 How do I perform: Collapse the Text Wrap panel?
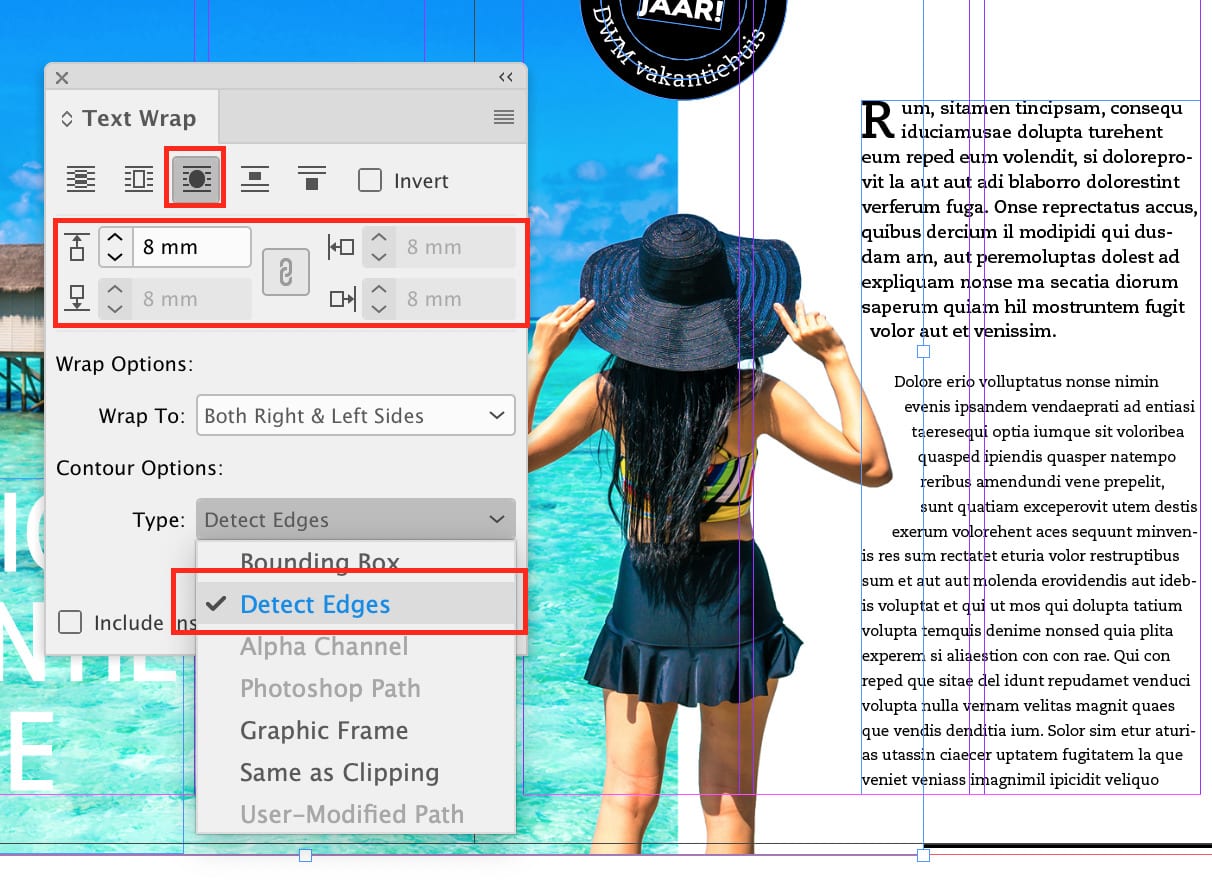pos(505,76)
